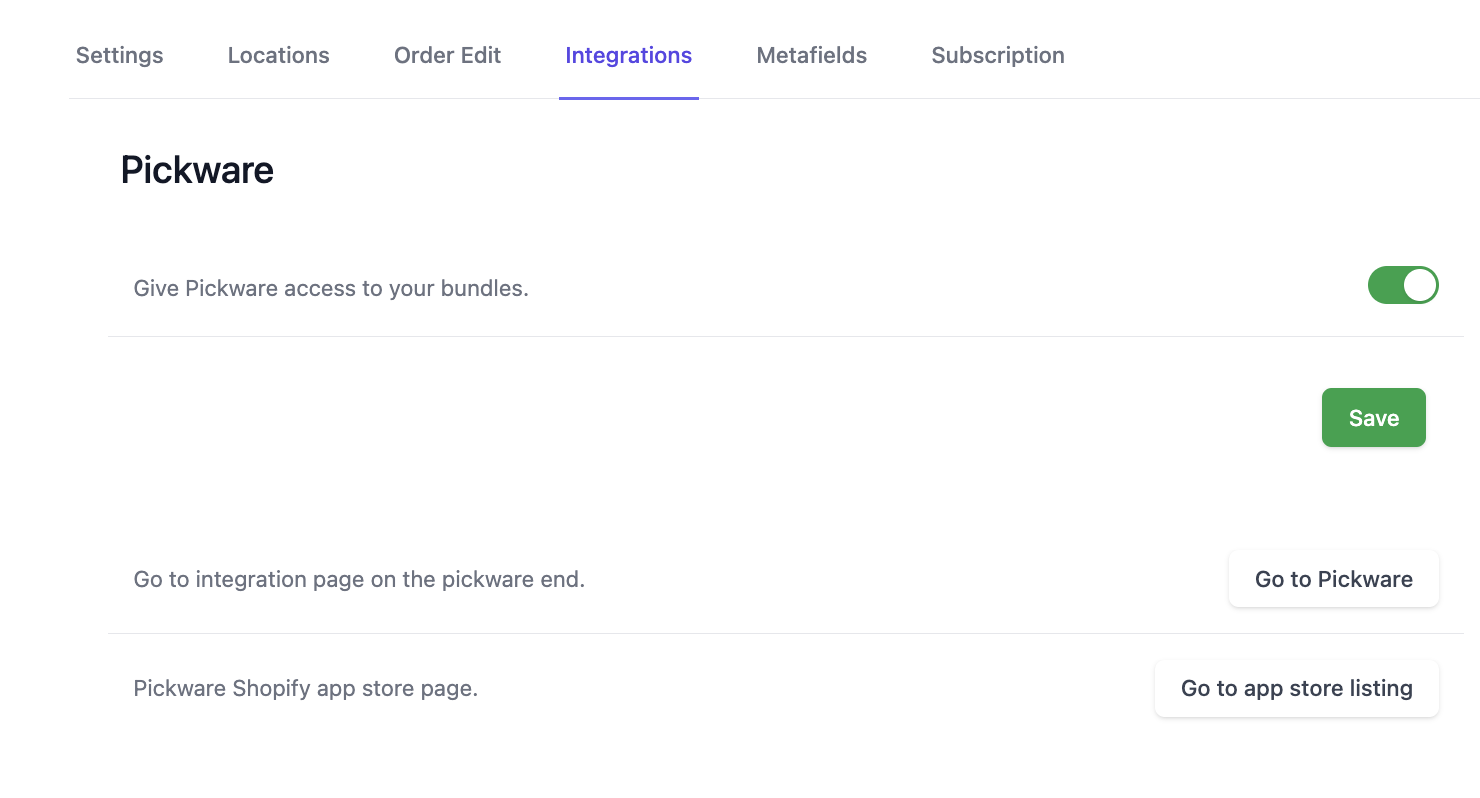Select the Order Edit tab
This screenshot has height=798, width=1480.
[x=447, y=55]
